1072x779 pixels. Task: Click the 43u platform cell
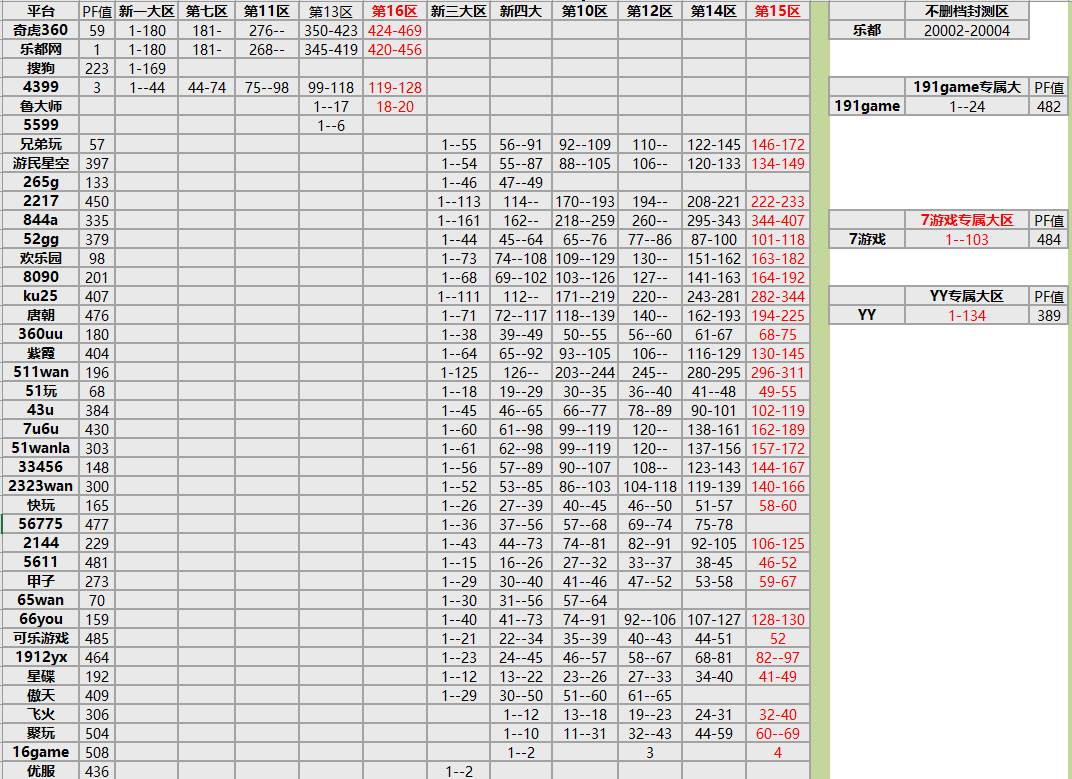point(40,410)
